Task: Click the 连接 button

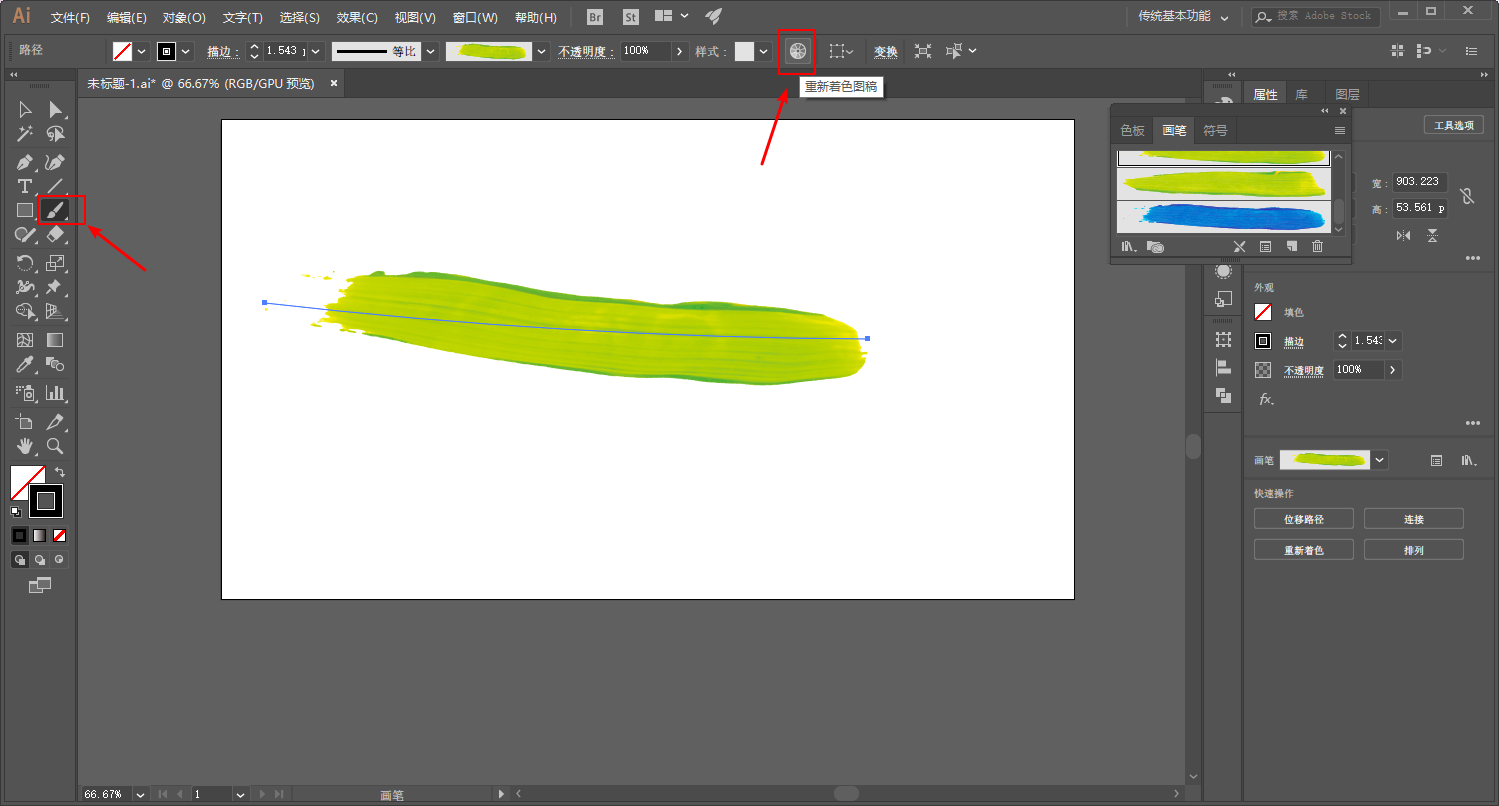Action: pos(1414,519)
